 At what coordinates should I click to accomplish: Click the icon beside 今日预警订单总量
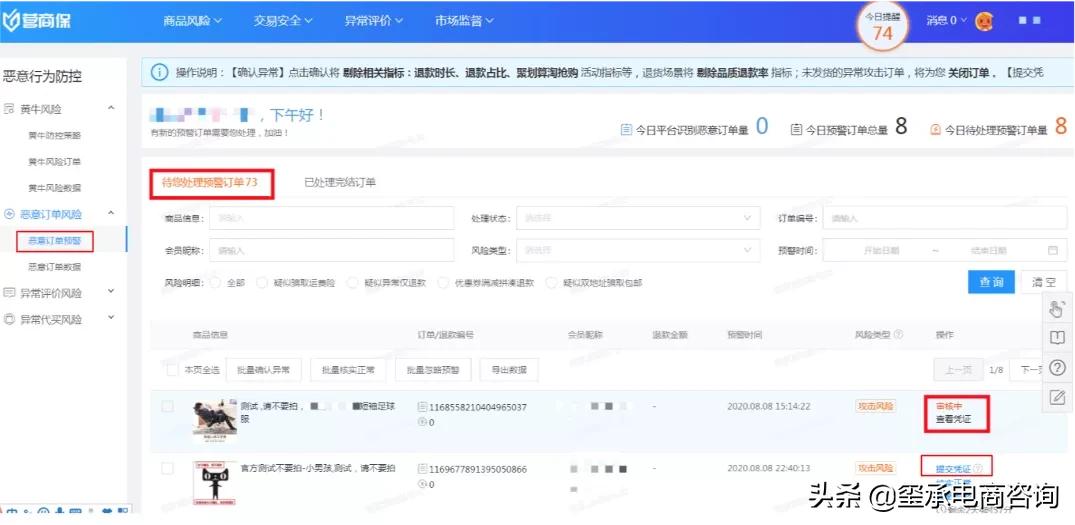pyautogui.click(x=796, y=129)
